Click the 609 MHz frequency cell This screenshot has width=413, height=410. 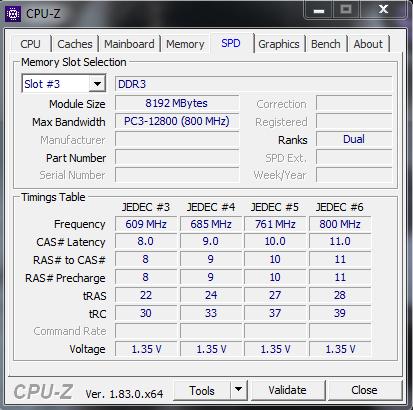click(x=146, y=224)
